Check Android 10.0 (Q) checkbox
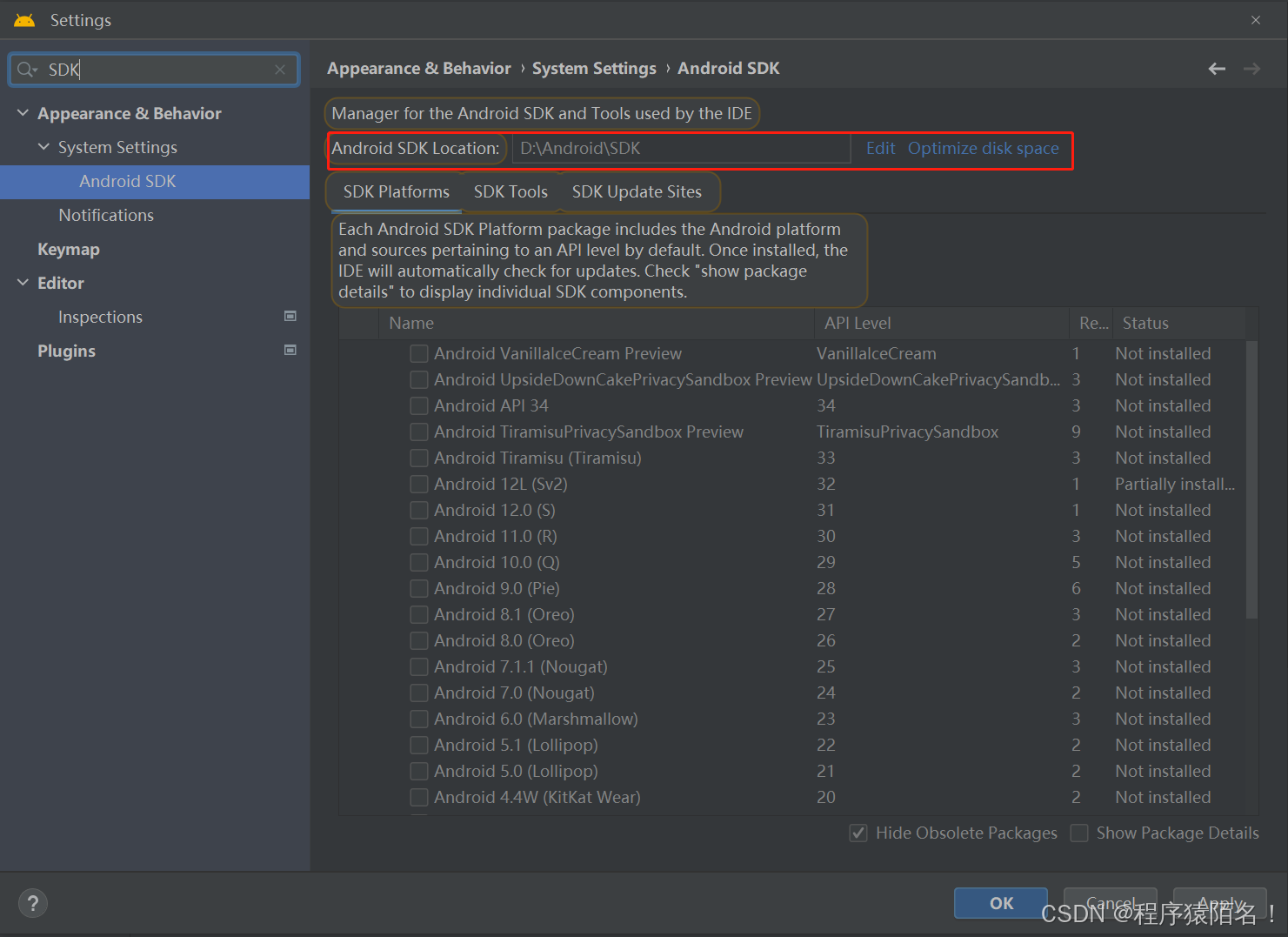The image size is (1288, 937). point(419,562)
